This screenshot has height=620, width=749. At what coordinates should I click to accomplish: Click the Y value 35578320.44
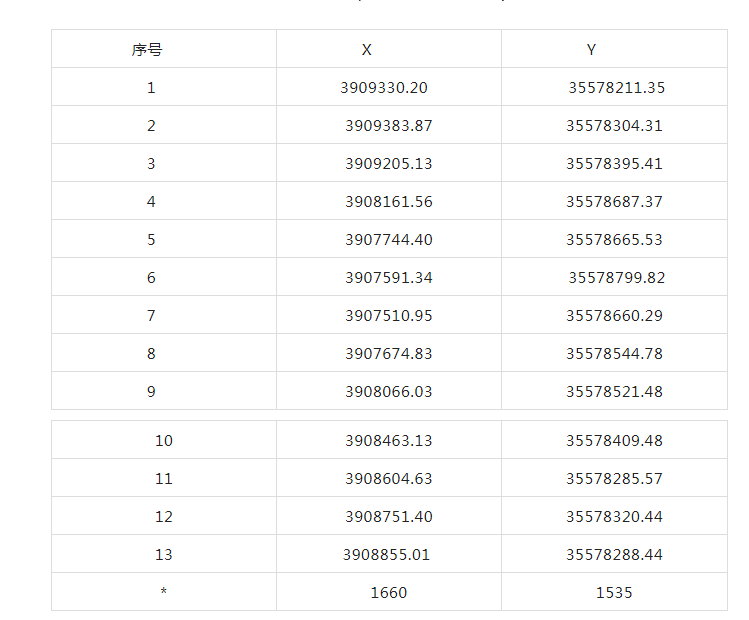614,517
